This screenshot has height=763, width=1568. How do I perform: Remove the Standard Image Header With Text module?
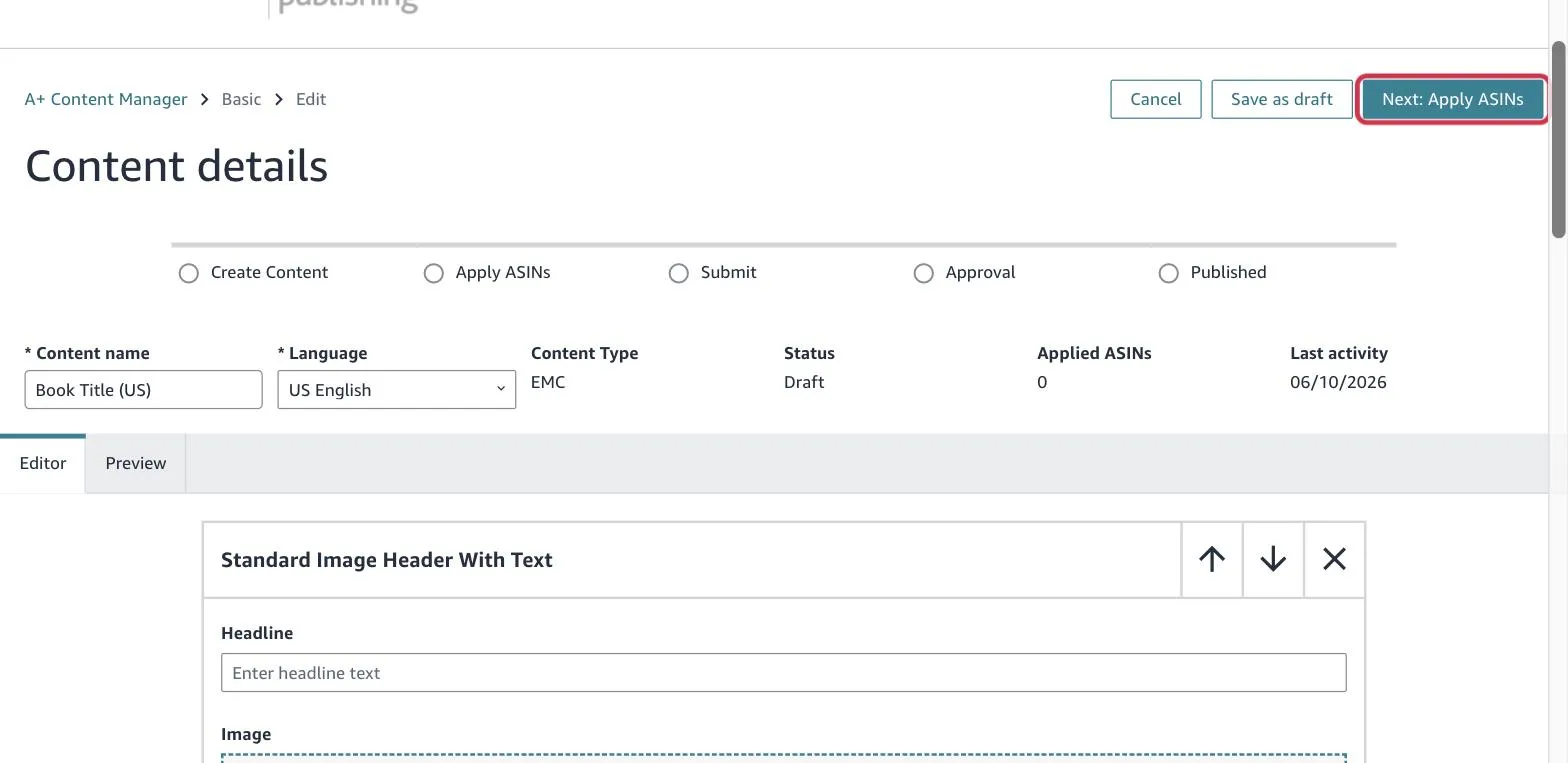tap(1334, 559)
